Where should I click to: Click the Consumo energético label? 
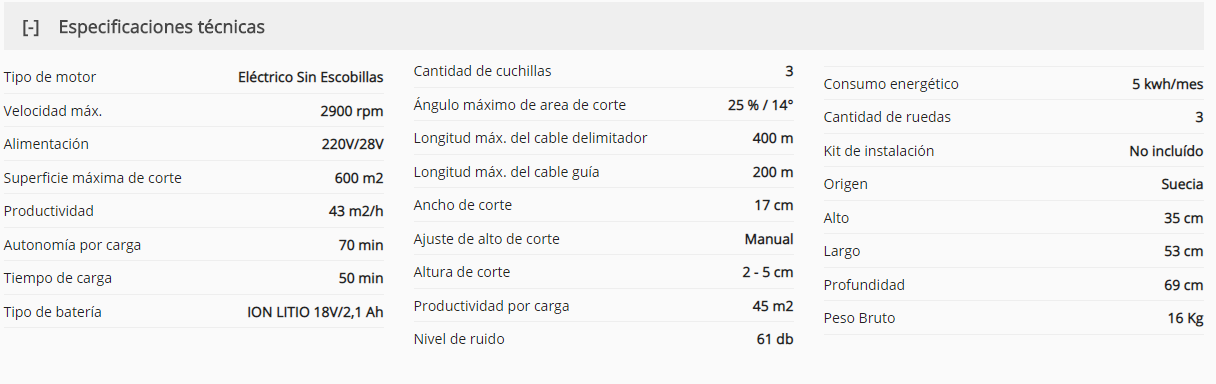(x=891, y=84)
